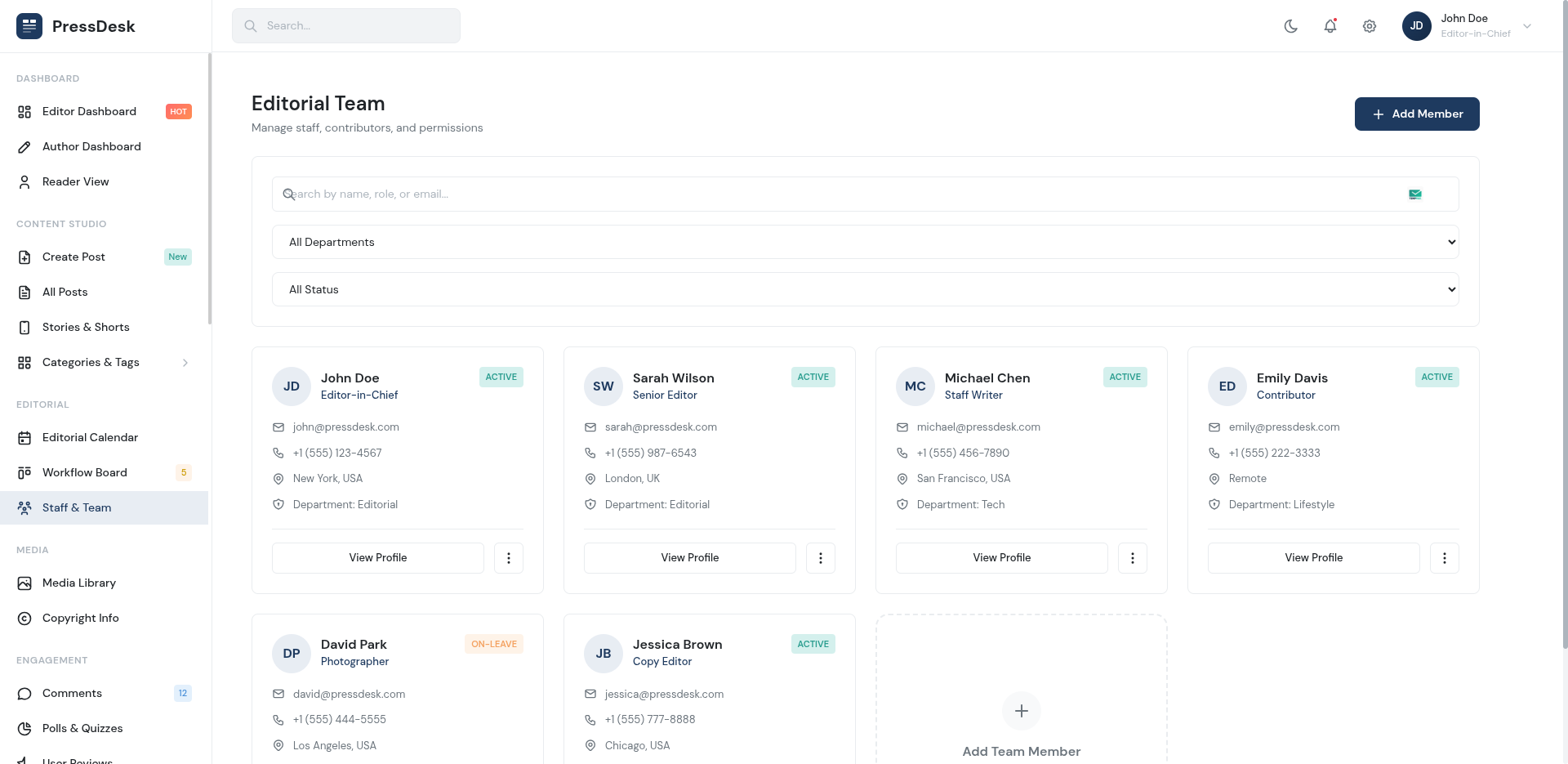Click the PressDesk logo icon
Screen dimensions: 1568x764
click(x=29, y=26)
